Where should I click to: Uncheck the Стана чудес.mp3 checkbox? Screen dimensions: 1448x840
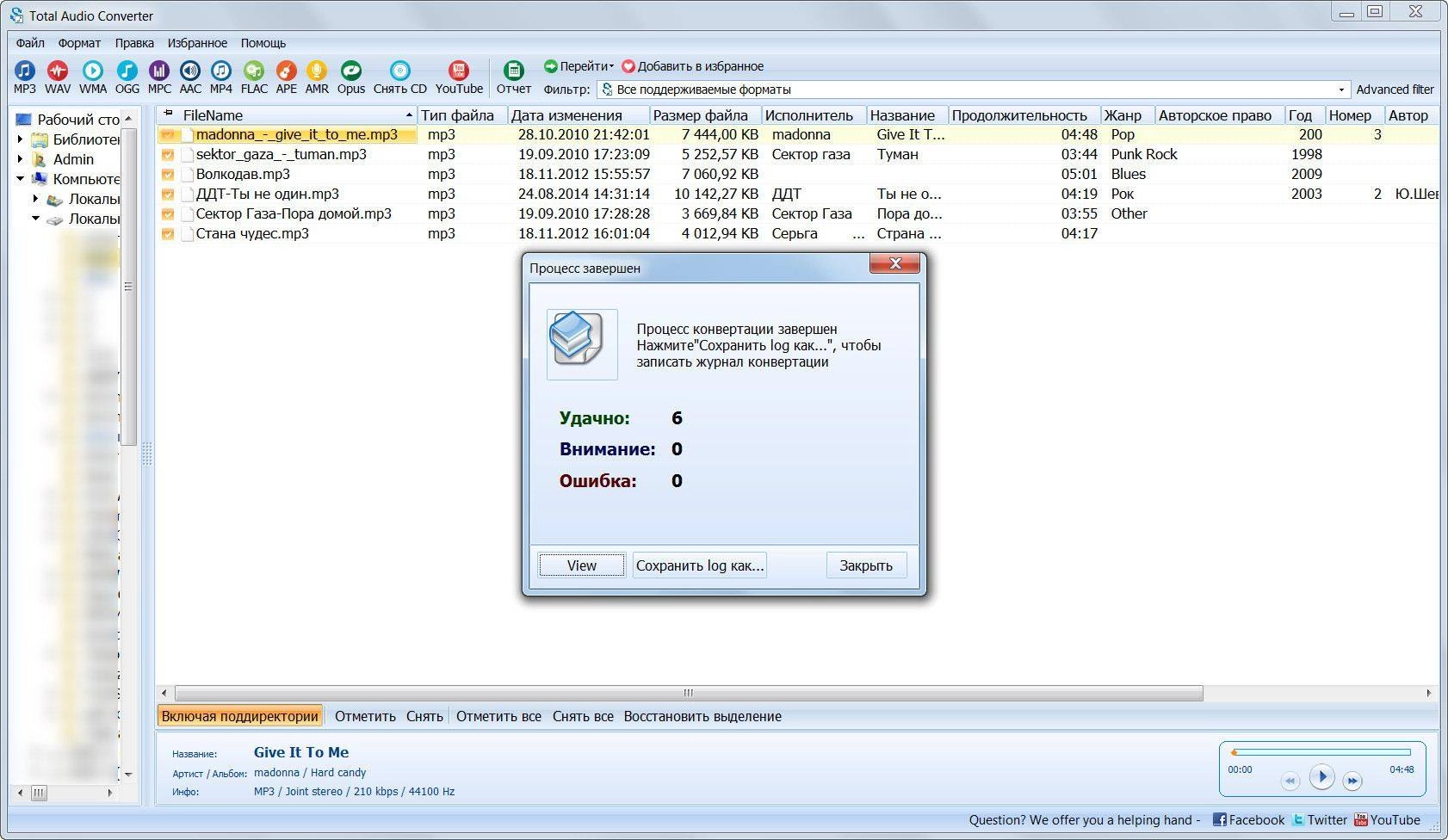tap(168, 234)
